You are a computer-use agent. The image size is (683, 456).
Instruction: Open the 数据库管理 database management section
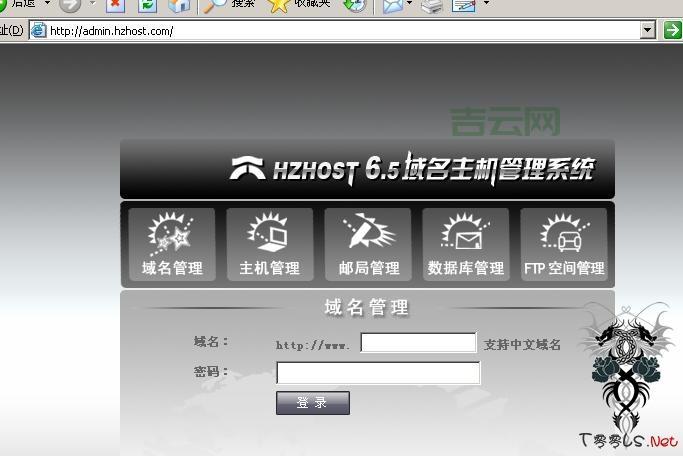465,245
